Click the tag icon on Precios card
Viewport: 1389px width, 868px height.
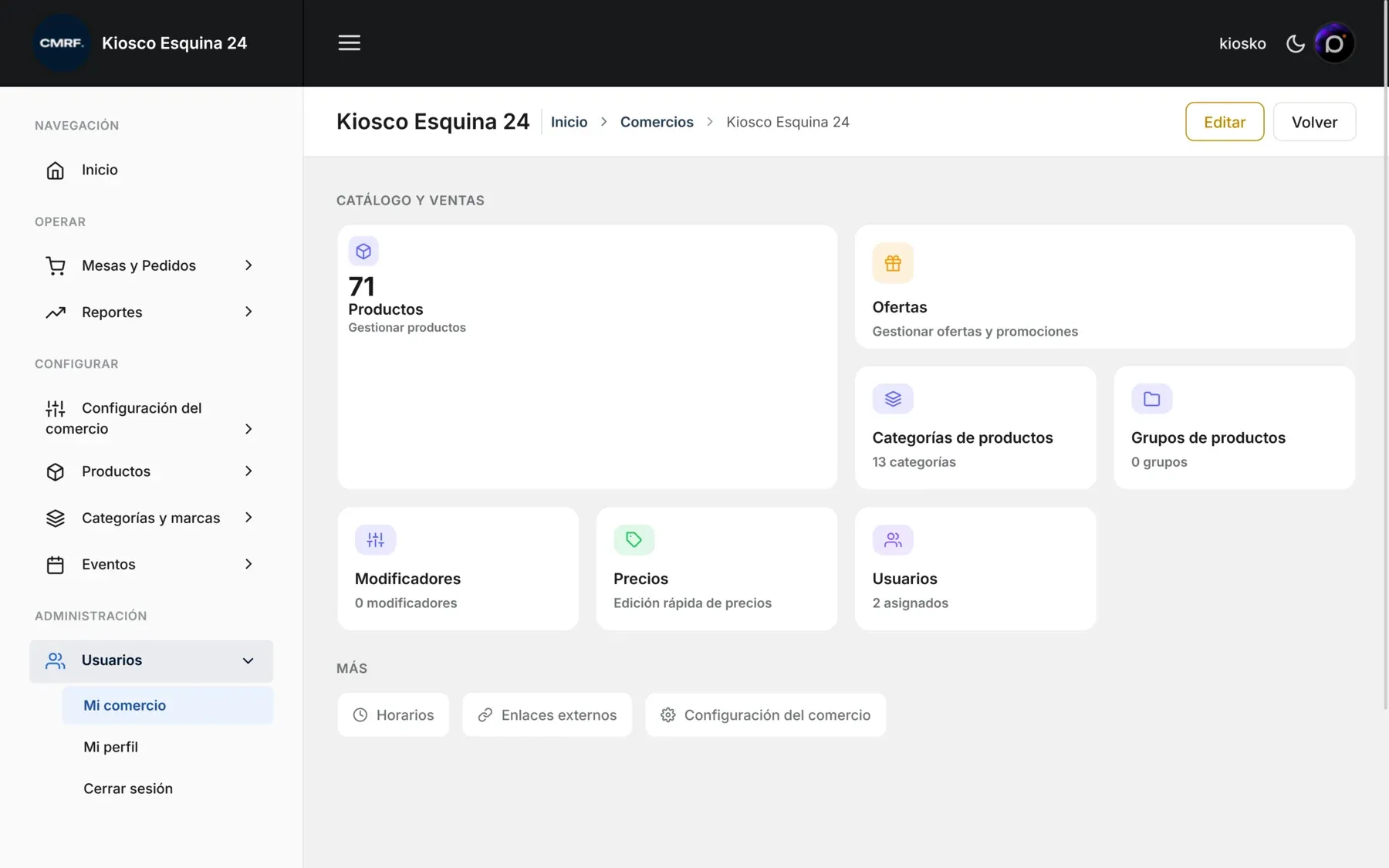(634, 540)
